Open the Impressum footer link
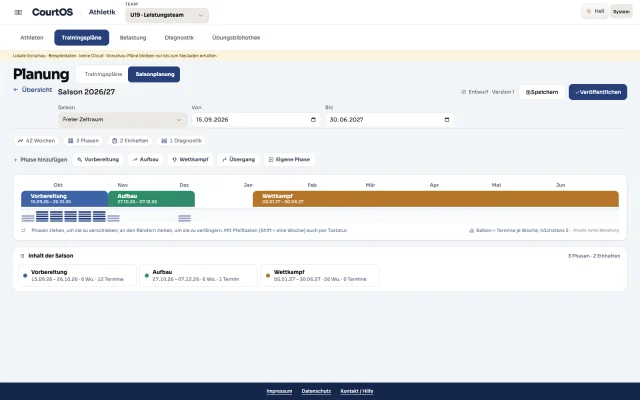Image resolution: width=640 pixels, height=400 pixels. (x=279, y=391)
